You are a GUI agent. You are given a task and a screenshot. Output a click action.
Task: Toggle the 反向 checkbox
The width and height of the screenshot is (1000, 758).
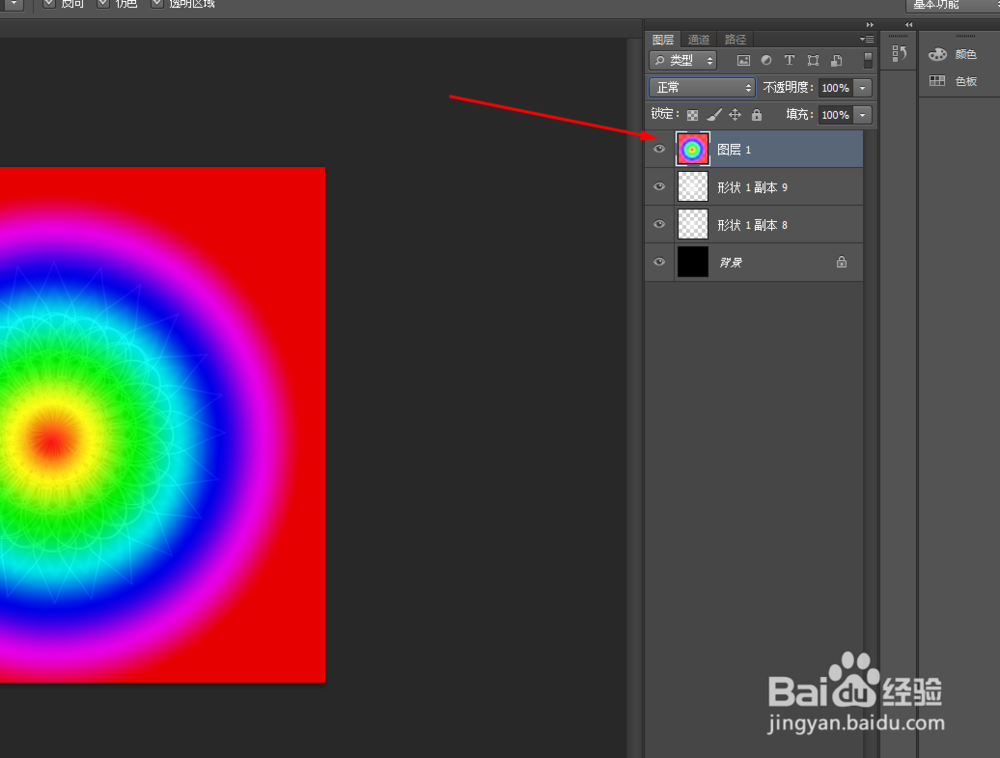(49, 3)
